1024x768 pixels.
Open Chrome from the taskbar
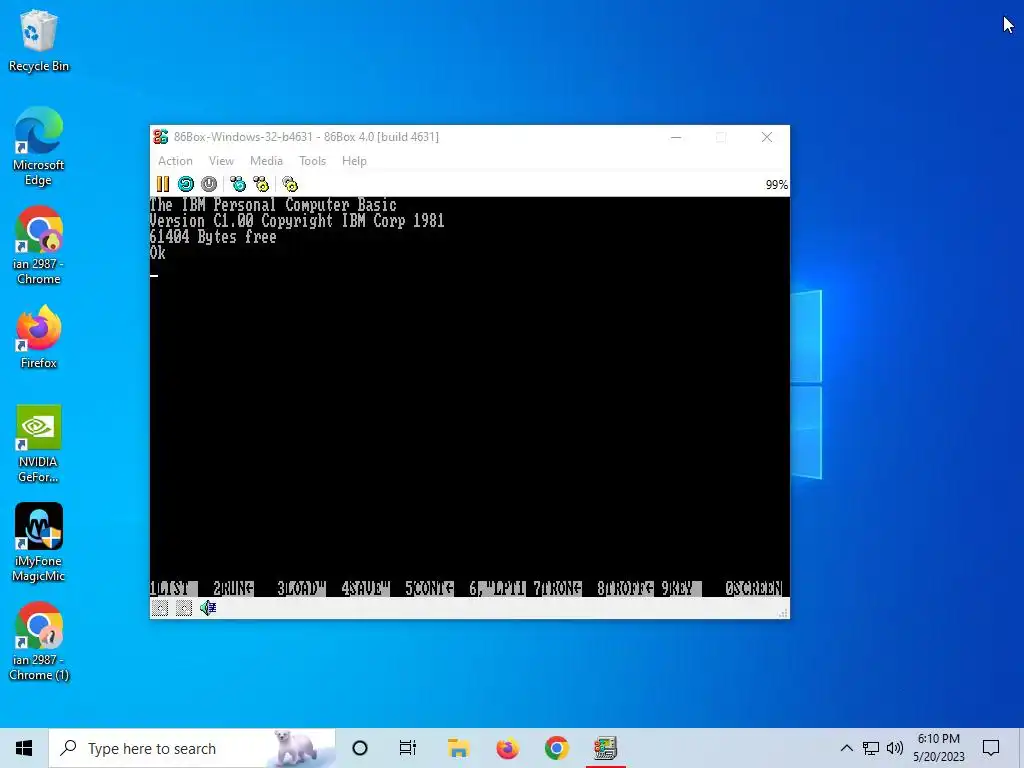click(x=556, y=748)
